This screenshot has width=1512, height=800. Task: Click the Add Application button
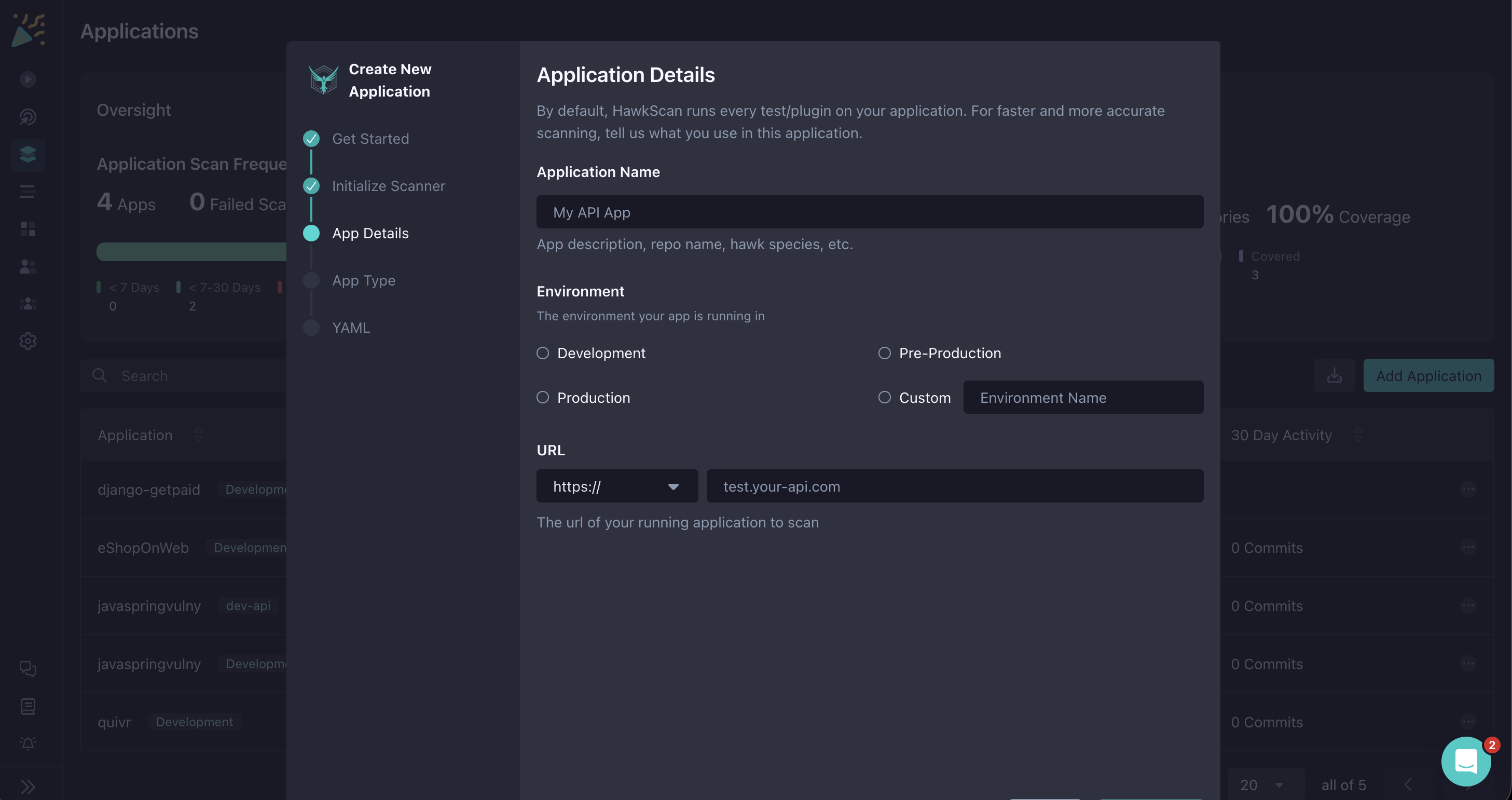click(1428, 375)
